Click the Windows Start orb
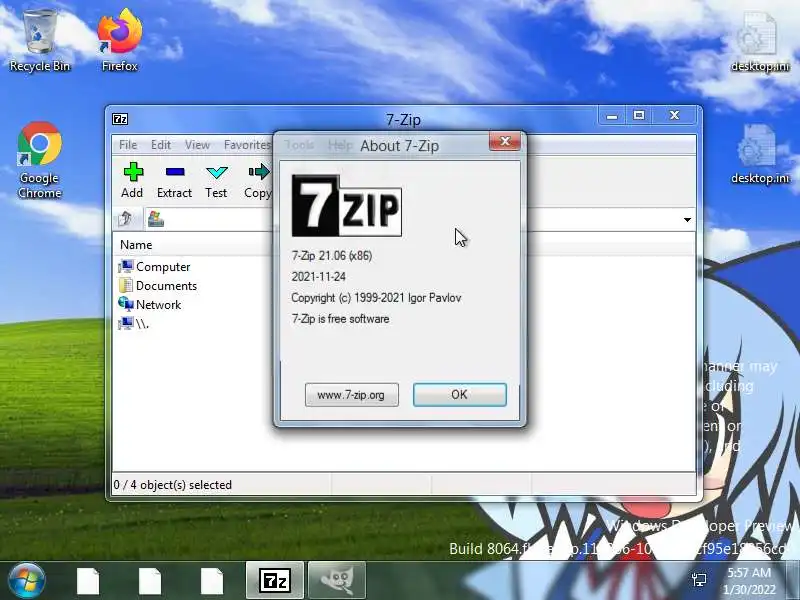This screenshot has height=600, width=800. [x=26, y=580]
